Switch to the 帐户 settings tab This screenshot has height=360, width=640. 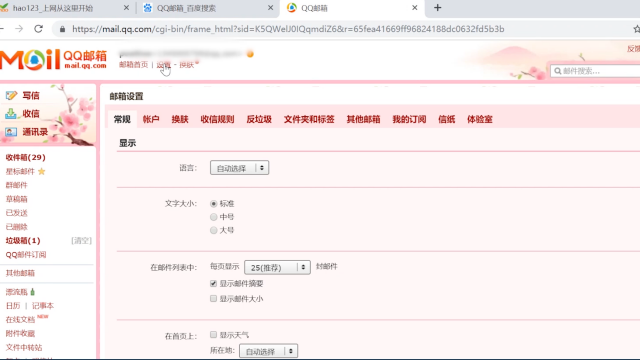tap(151, 119)
